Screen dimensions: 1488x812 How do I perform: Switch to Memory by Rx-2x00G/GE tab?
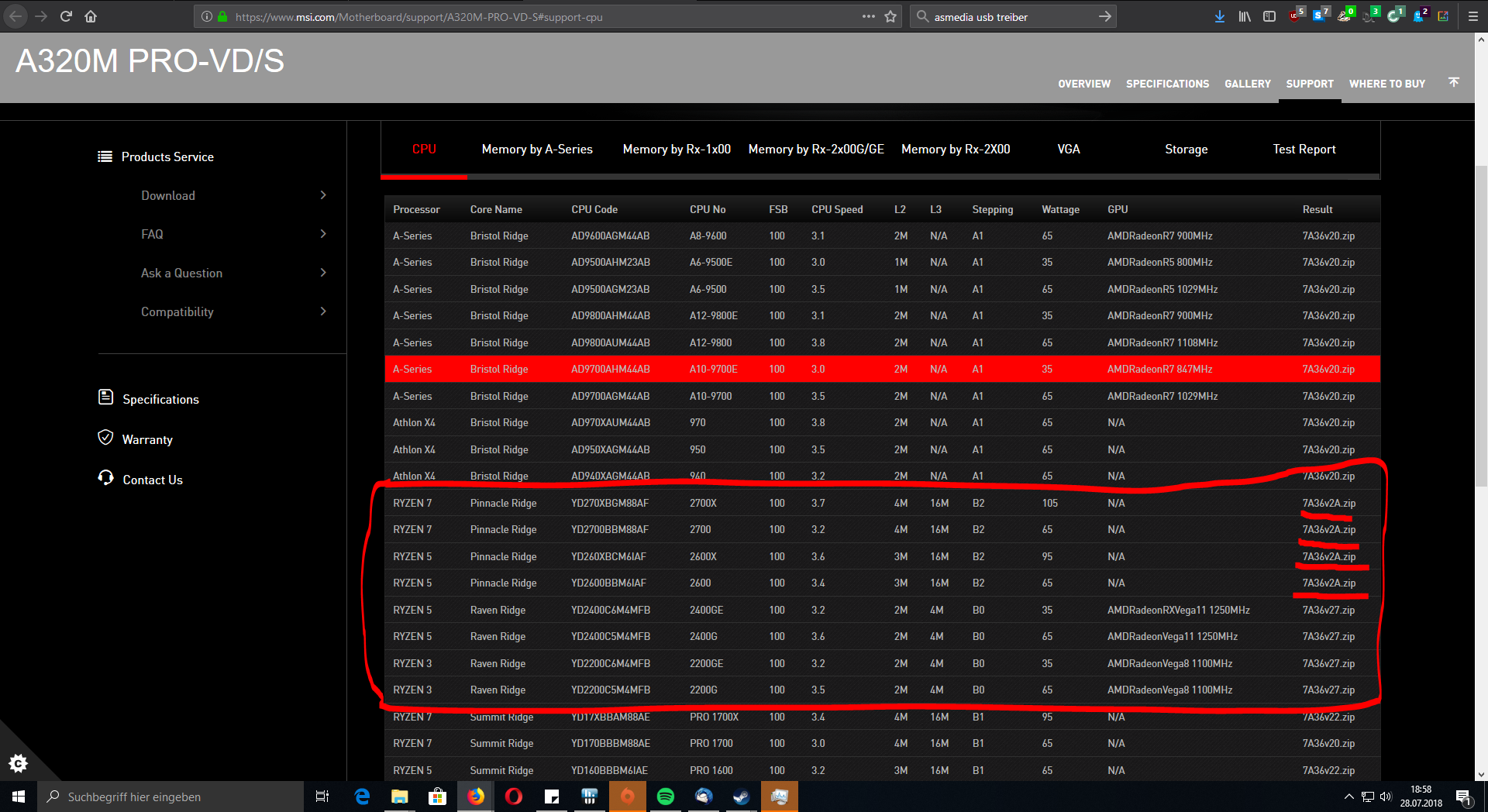(x=816, y=150)
